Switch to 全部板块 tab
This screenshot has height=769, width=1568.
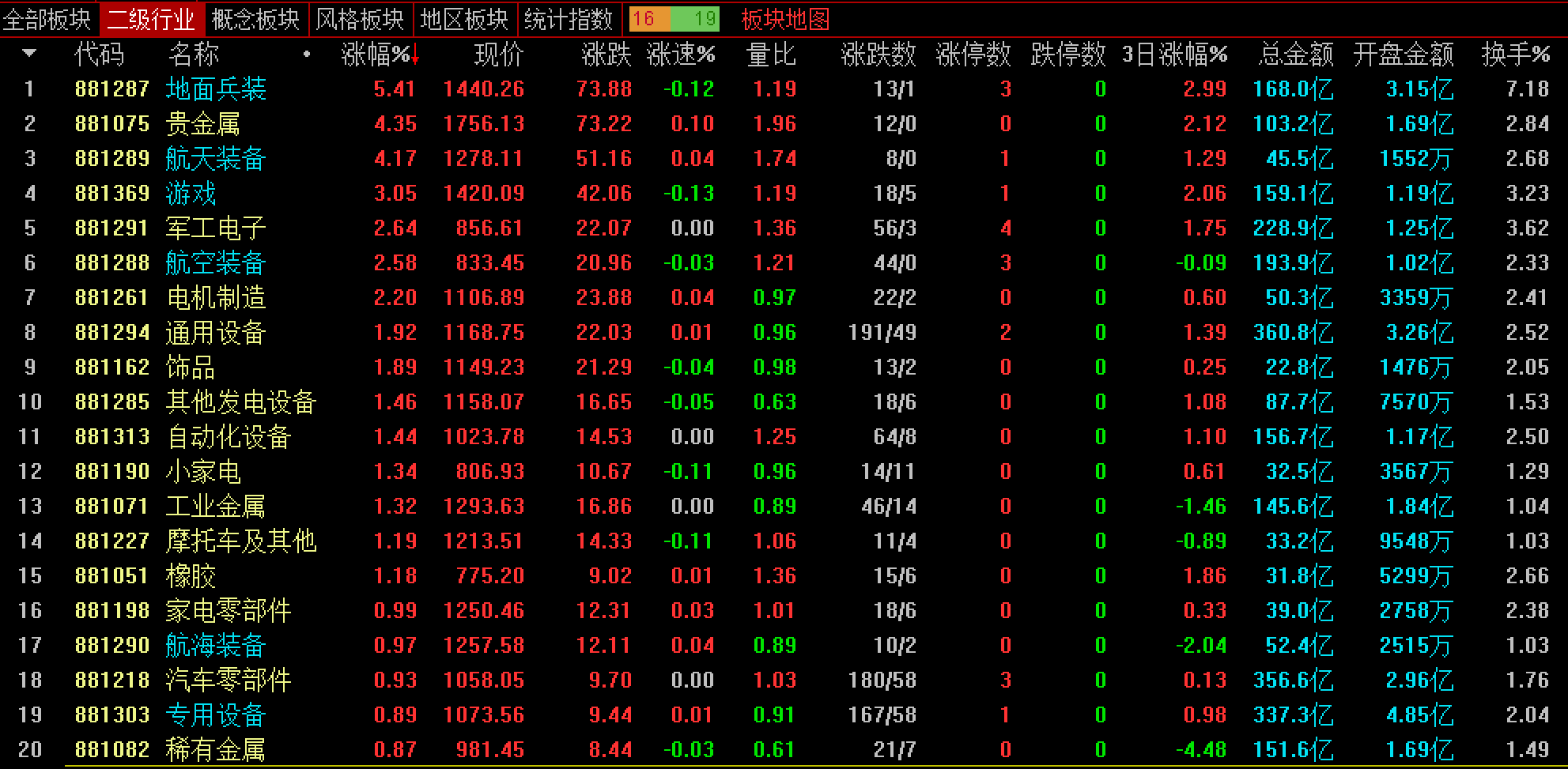(x=48, y=19)
